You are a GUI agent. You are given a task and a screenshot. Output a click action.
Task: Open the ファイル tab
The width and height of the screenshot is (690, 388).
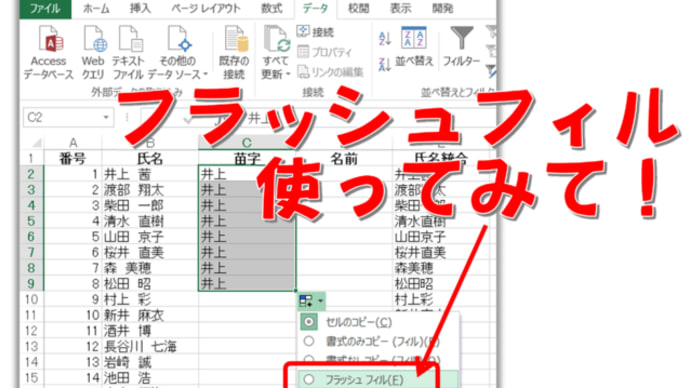[45, 8]
